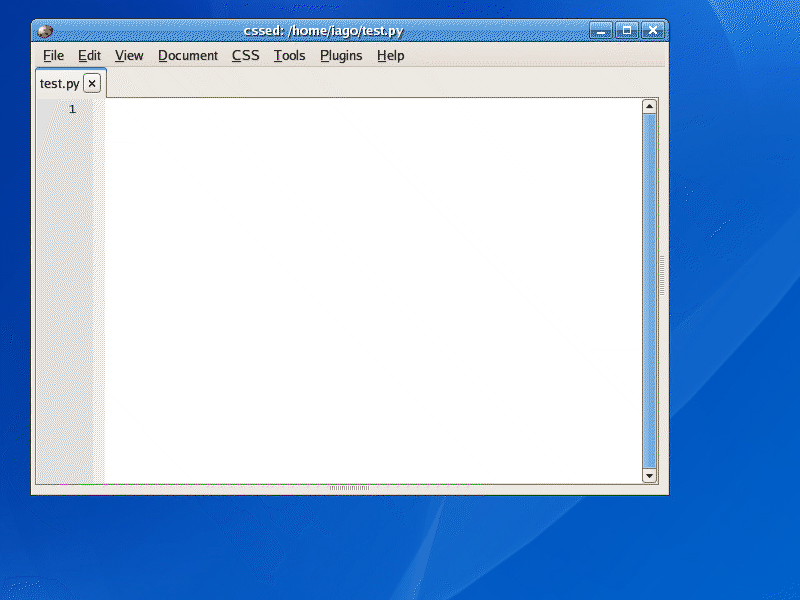Open the Edit menu

[89, 55]
